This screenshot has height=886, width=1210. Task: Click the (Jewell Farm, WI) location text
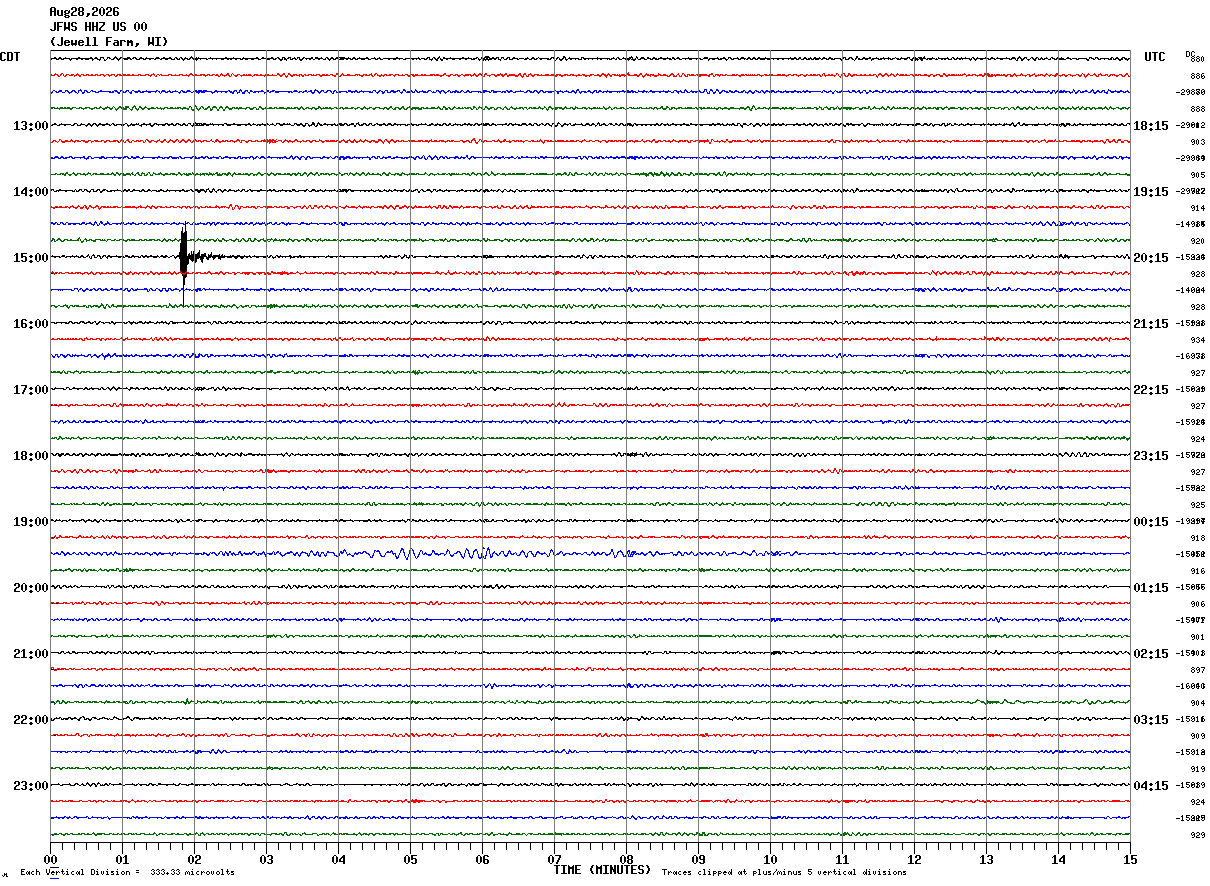109,42
